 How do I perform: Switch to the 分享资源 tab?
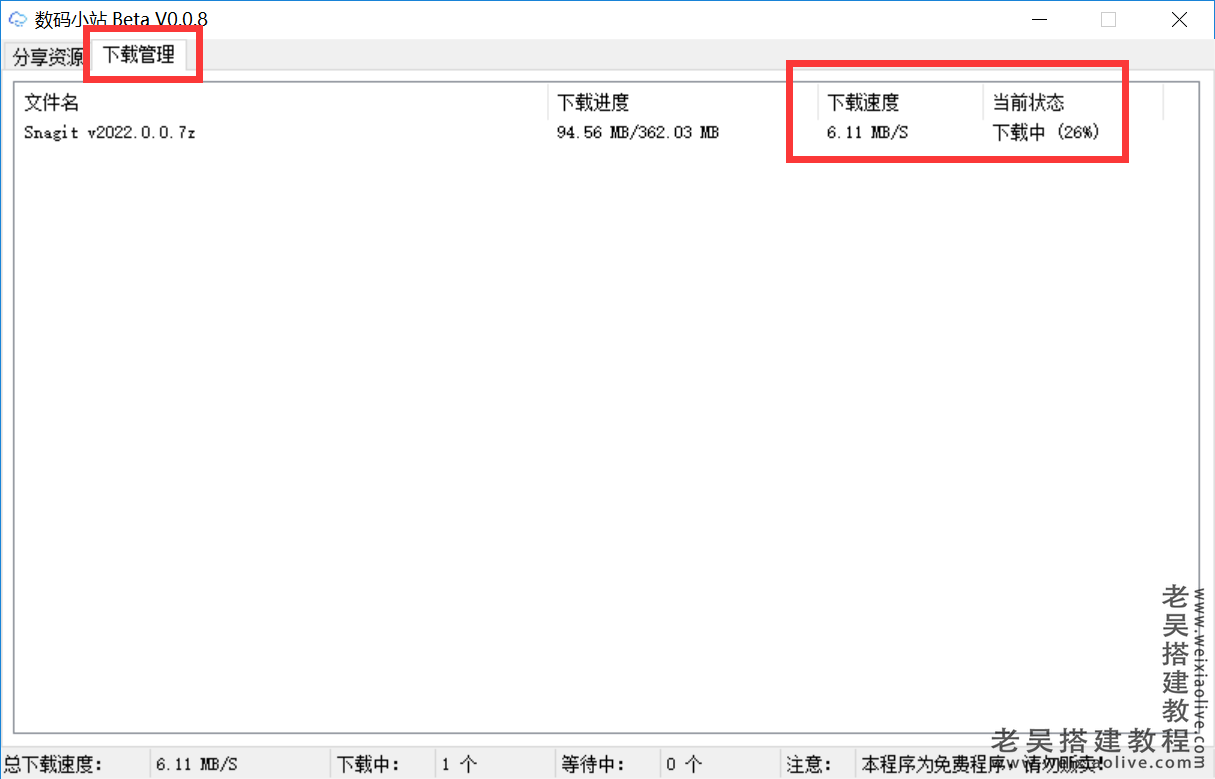pos(44,57)
